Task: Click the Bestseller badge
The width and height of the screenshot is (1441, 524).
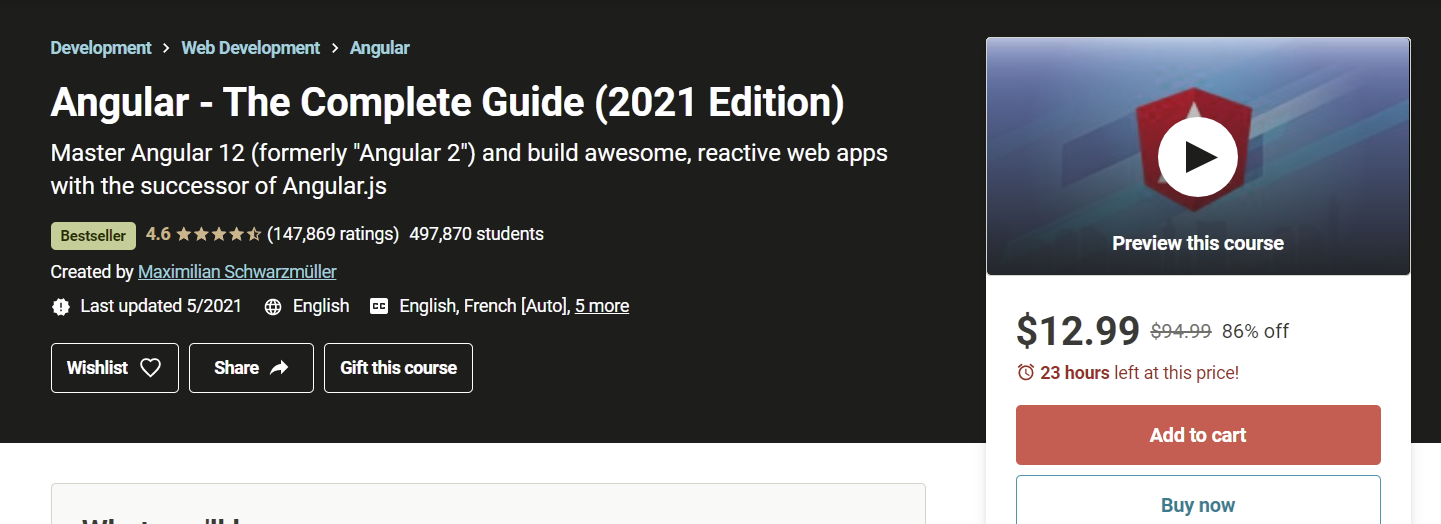Action: coord(93,236)
